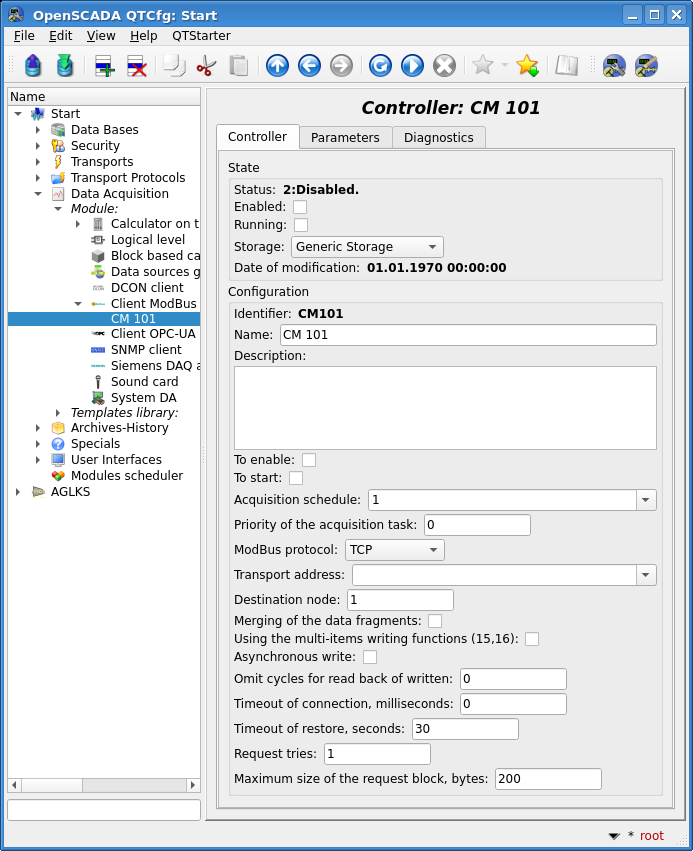Expand the Templates library node
This screenshot has height=851, width=693.
coord(58,413)
